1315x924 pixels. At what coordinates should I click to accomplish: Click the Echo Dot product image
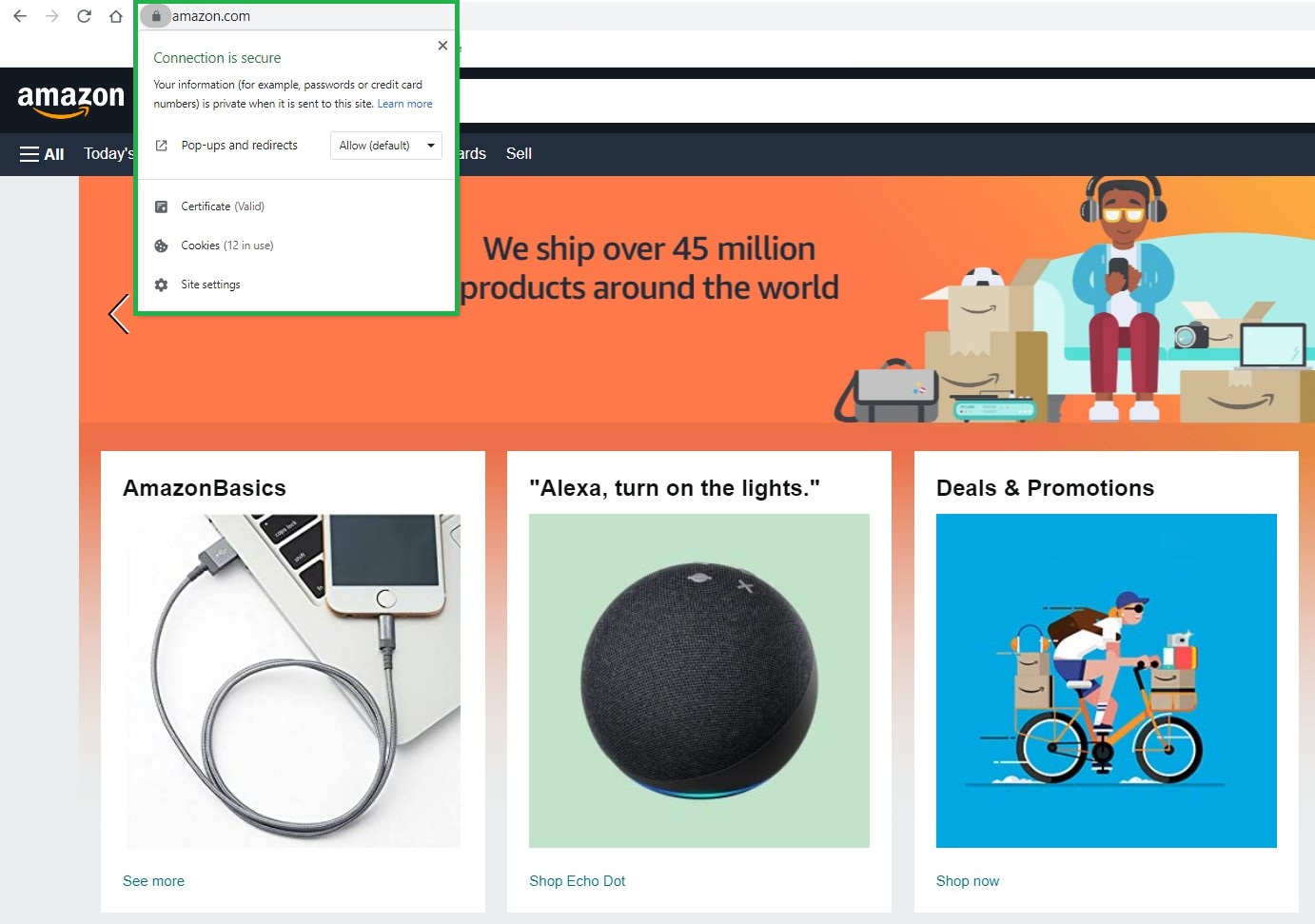699,680
